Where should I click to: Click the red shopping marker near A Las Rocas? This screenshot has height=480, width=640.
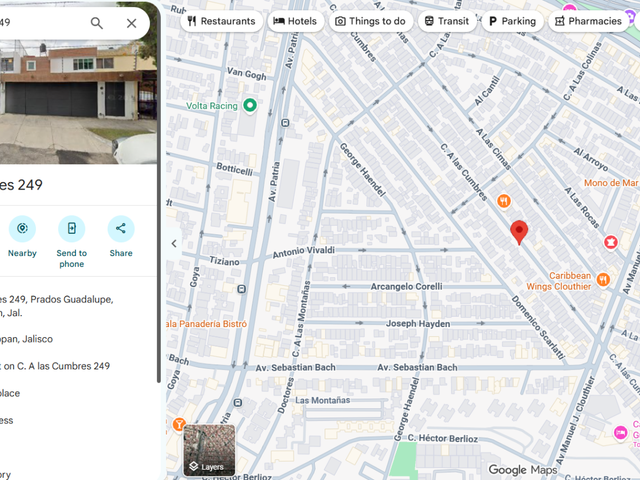pos(611,242)
